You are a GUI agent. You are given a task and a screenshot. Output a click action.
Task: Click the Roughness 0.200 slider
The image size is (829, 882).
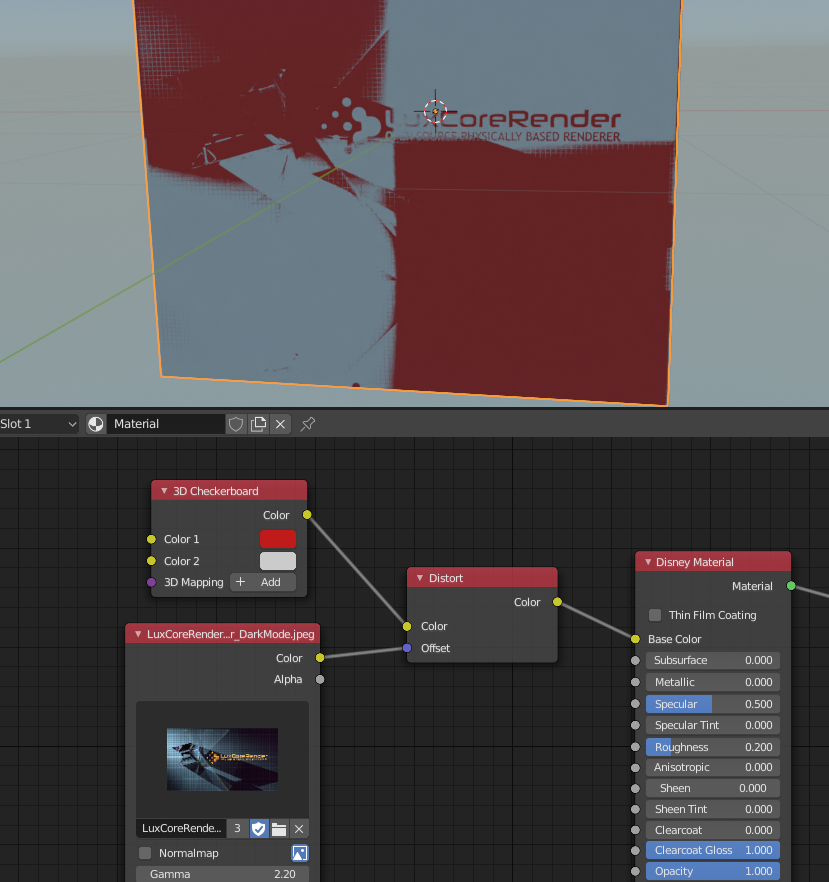[x=713, y=747]
